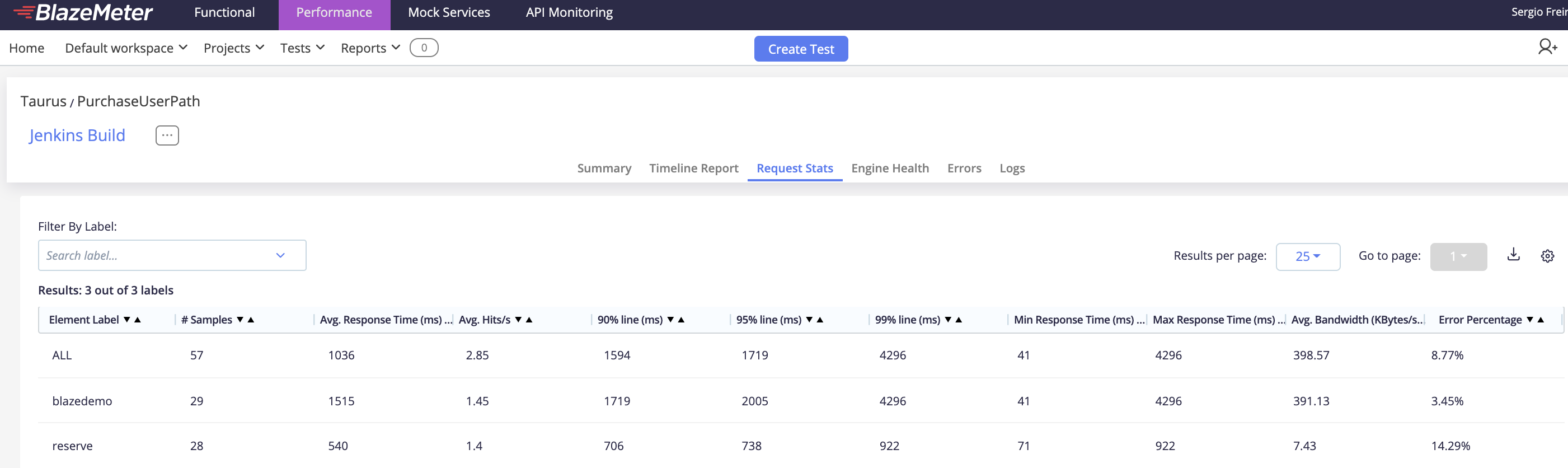Screen dimensions: 1568x468
Task: Open the Go to page dropdown
Action: pyautogui.click(x=1458, y=256)
